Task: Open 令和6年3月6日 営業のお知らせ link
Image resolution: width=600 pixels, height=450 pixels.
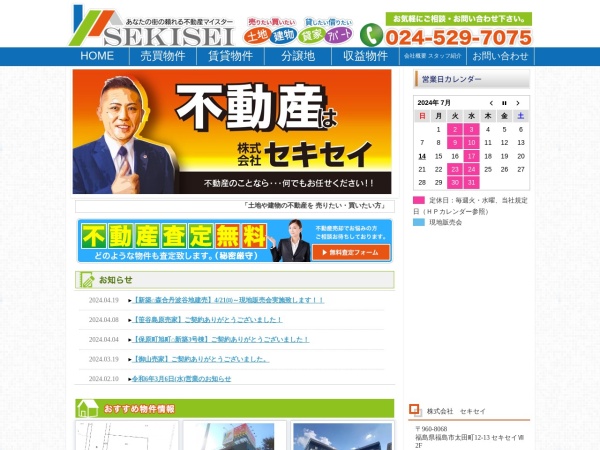Action: click(181, 379)
